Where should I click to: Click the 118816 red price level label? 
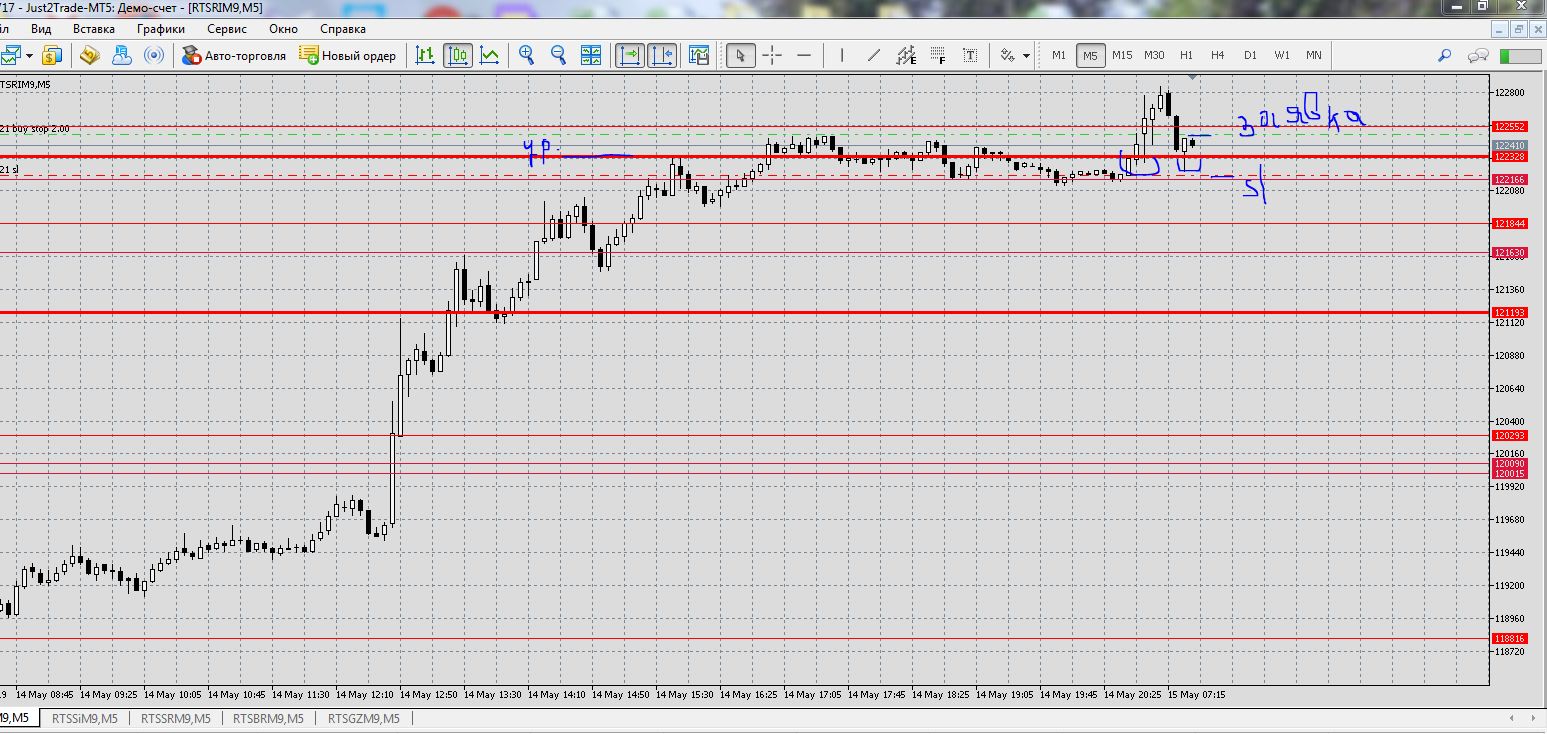click(1509, 638)
